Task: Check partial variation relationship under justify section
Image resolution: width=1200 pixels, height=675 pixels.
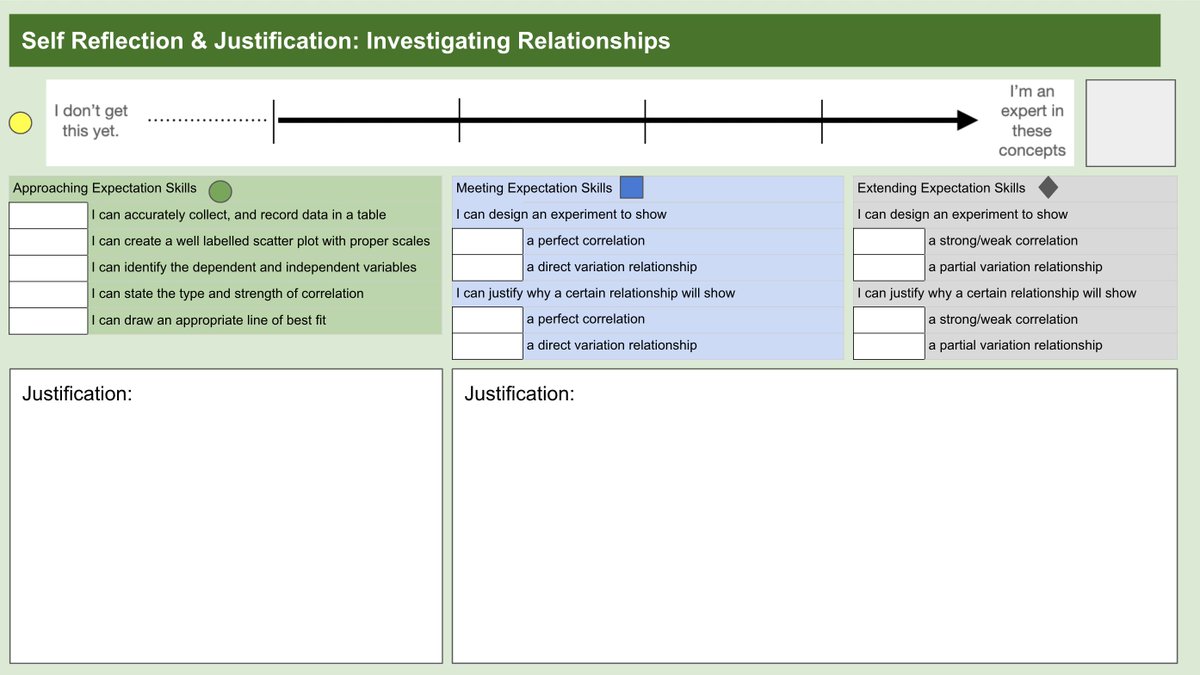Action: [888, 345]
